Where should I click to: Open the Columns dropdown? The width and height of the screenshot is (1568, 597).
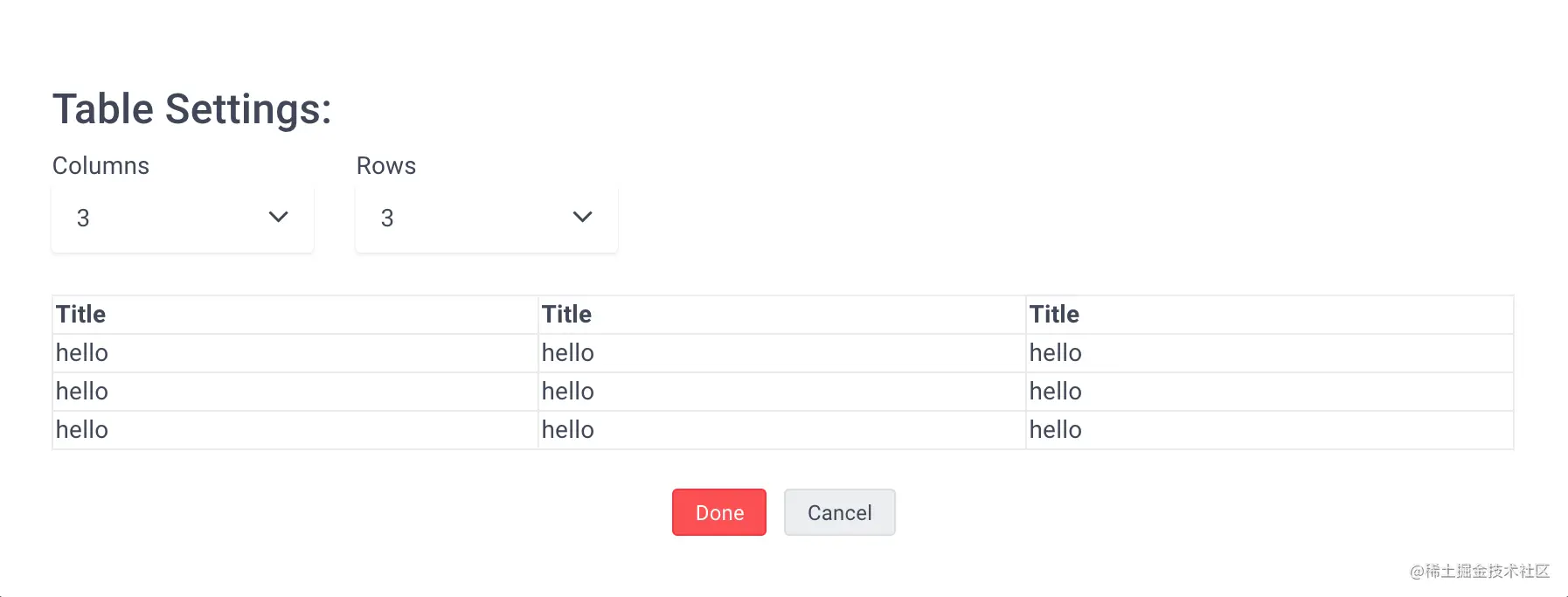coord(182,219)
